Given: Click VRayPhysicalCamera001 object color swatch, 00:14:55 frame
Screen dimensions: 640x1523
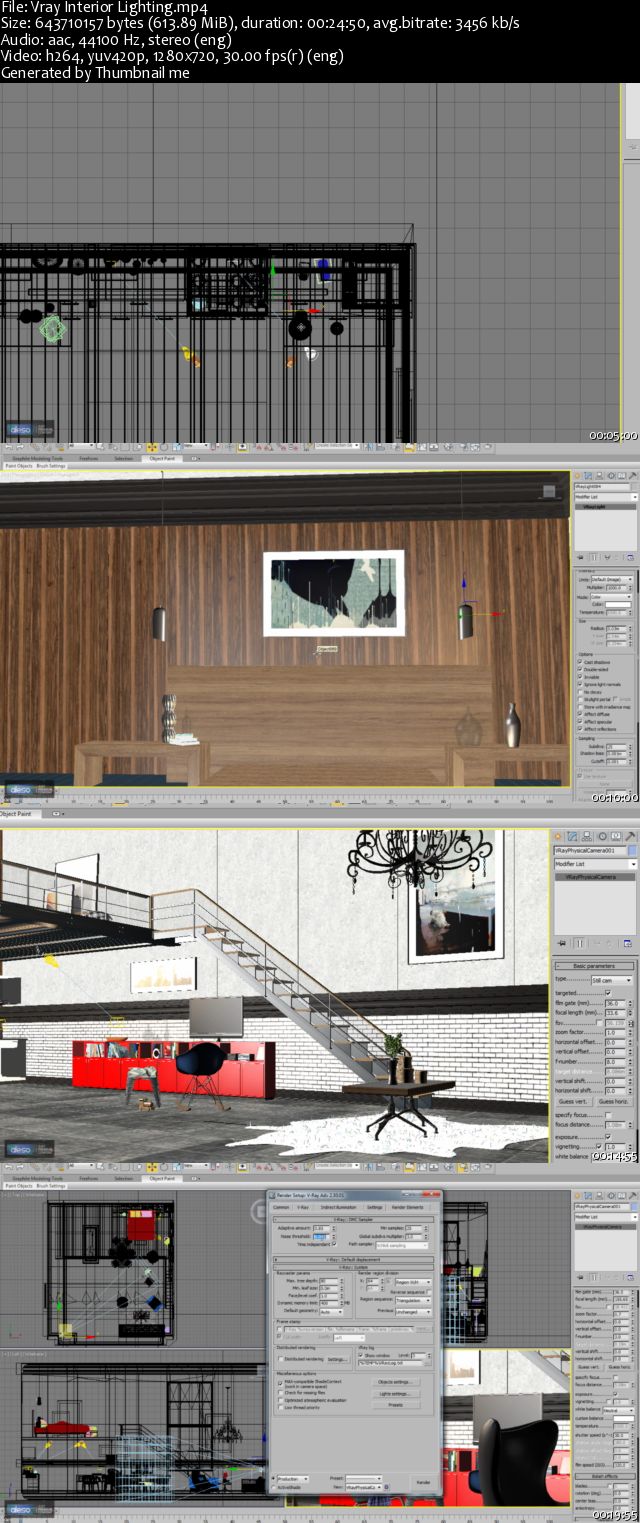Looking at the screenshot, I should tap(632, 850).
